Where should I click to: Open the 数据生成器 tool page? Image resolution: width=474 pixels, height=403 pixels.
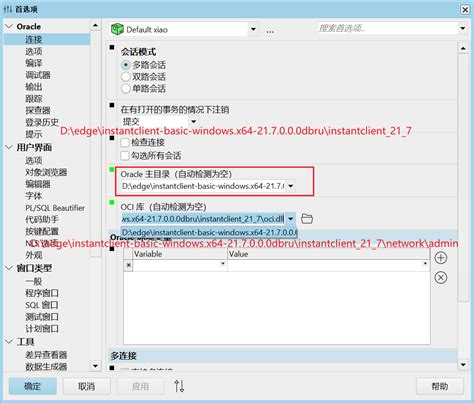(46, 367)
